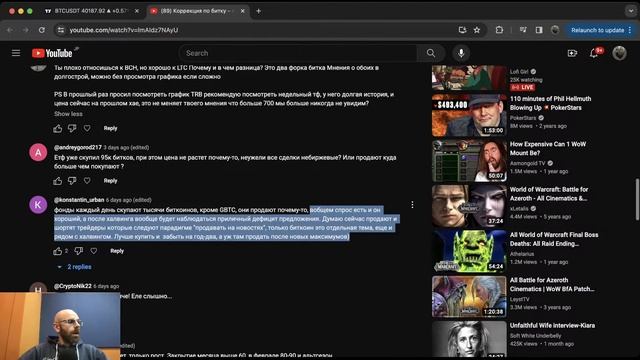The image size is (640, 360).
Task: Reply to the @andreygorod217 comment
Action: (x=110, y=180)
